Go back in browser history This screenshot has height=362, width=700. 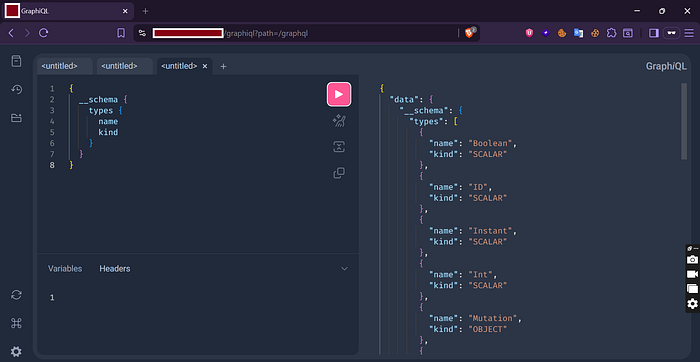click(x=12, y=33)
